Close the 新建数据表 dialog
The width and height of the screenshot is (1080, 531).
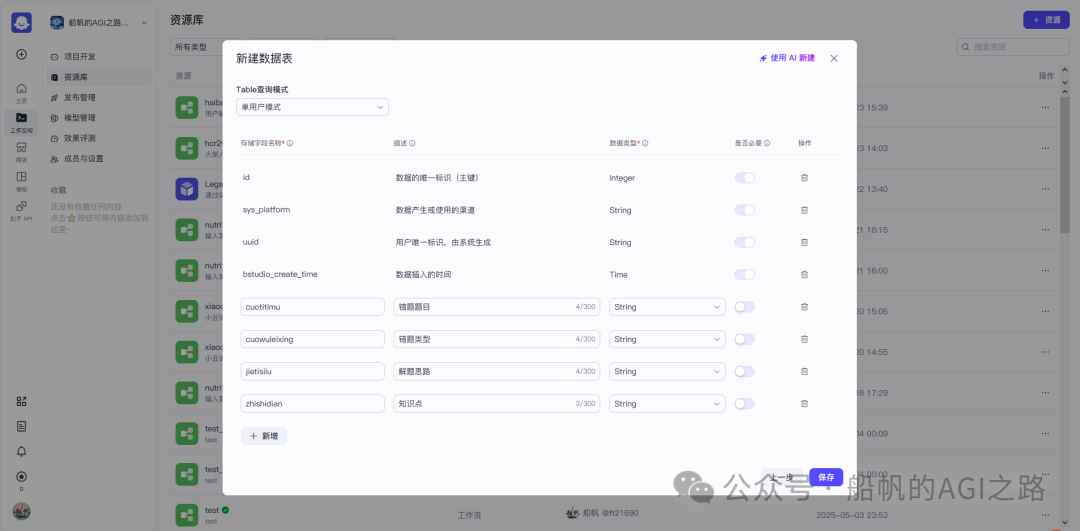pyautogui.click(x=834, y=59)
